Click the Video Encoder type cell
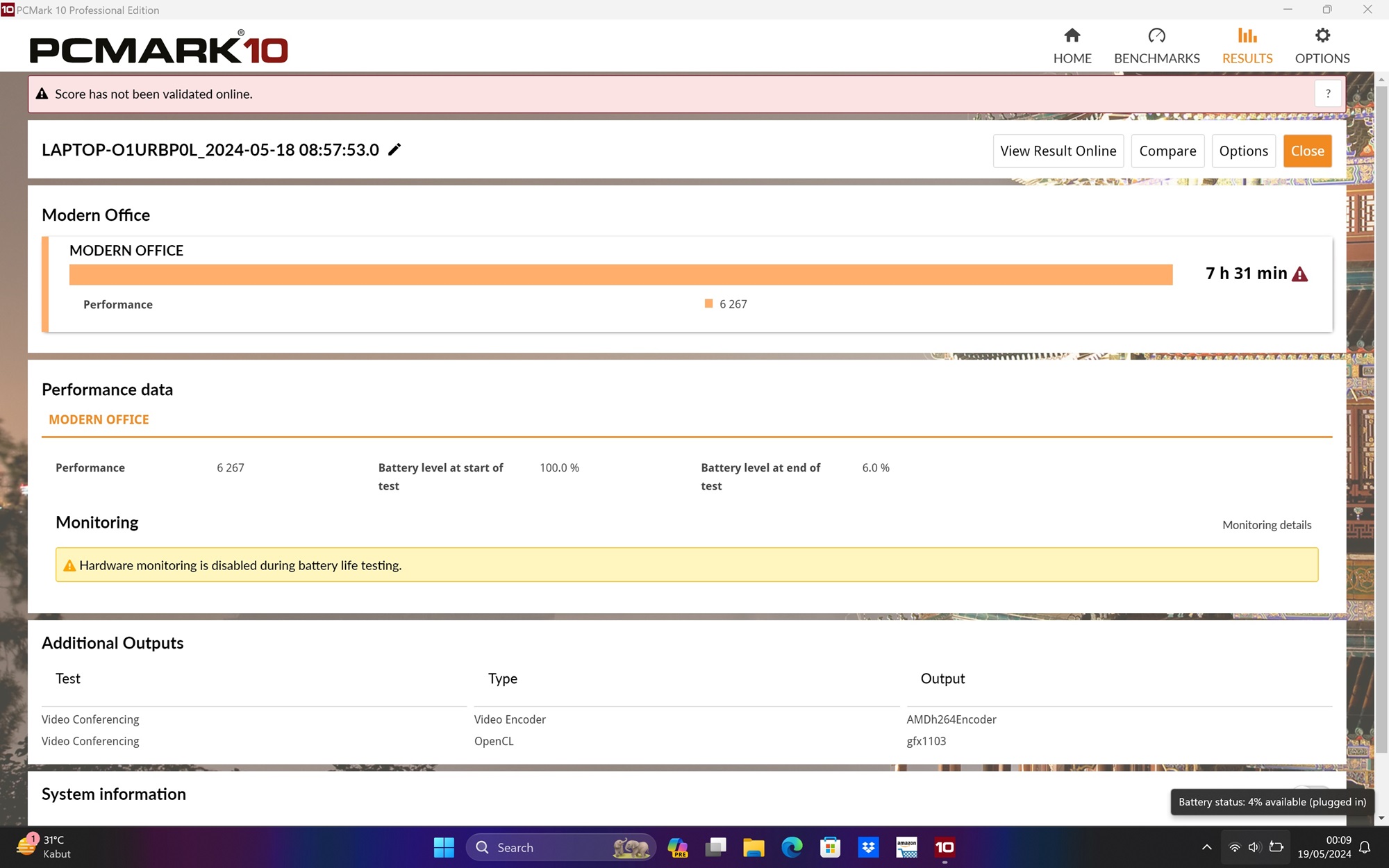 [510, 719]
